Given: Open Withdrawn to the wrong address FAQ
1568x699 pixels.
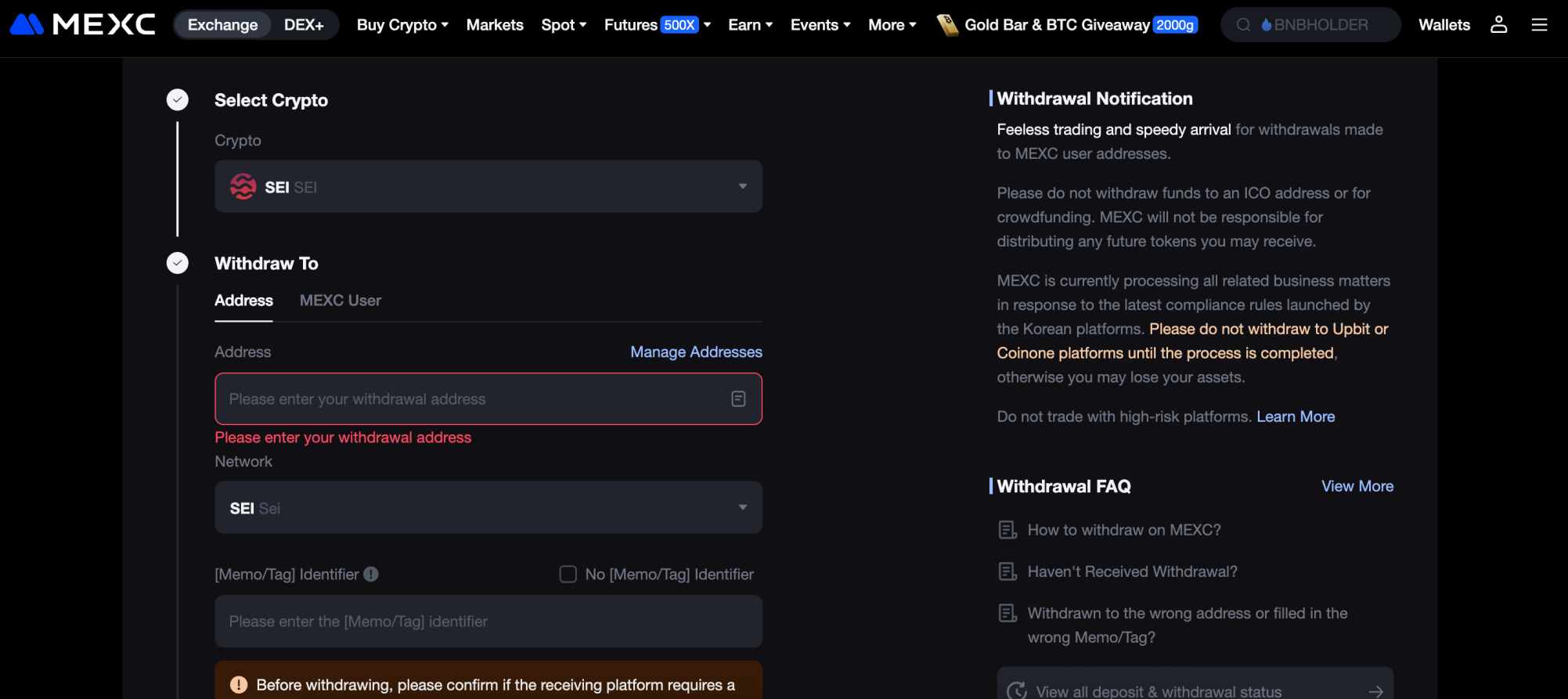Looking at the screenshot, I should tap(1188, 625).
